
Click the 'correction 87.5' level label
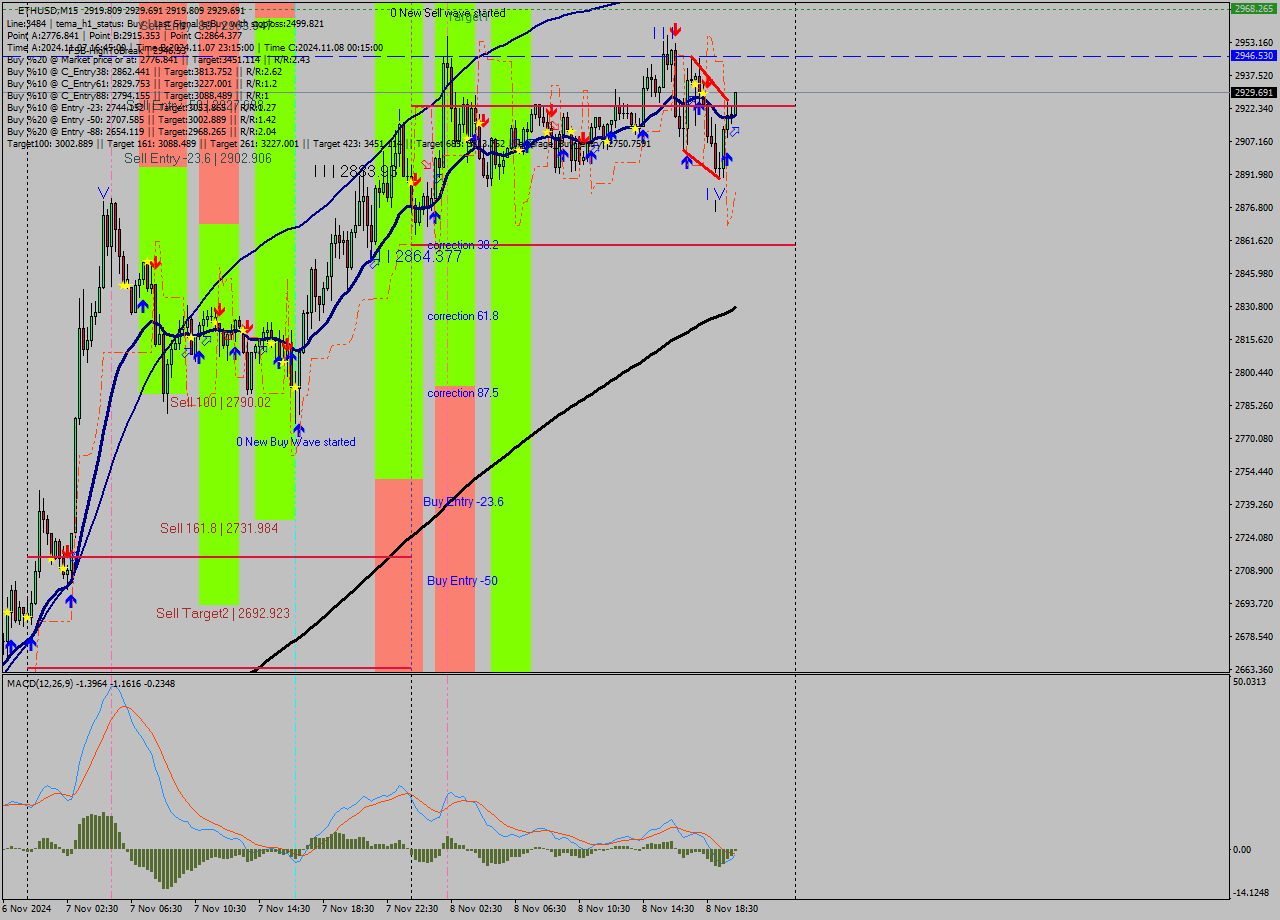tap(462, 393)
